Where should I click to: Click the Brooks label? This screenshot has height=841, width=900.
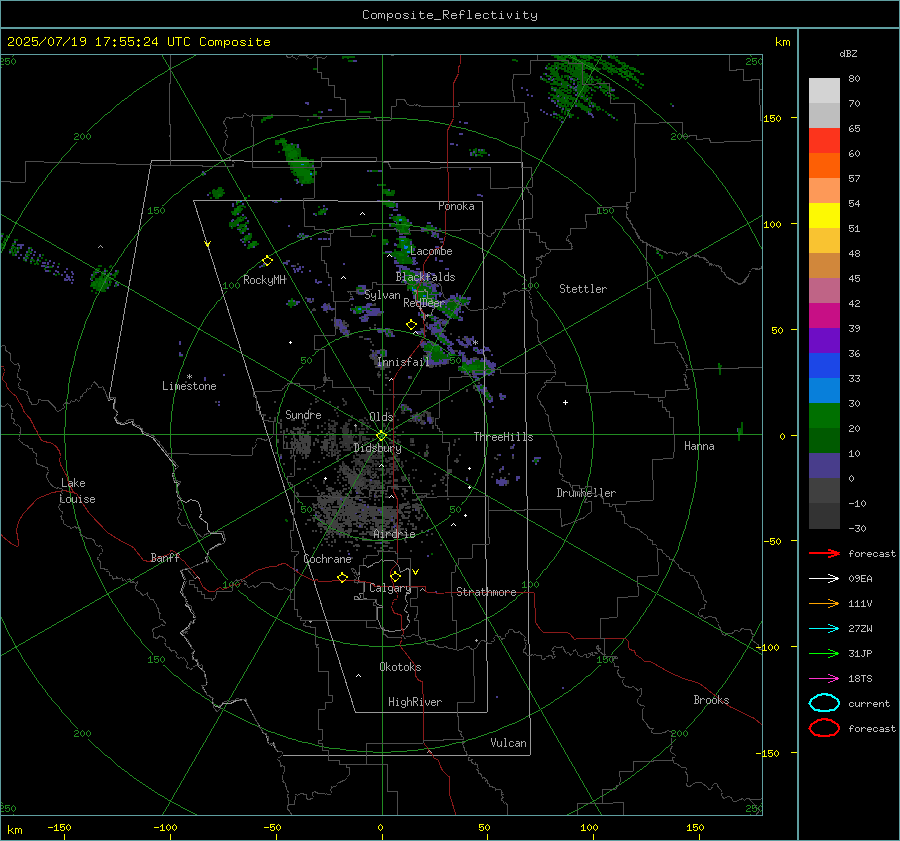click(x=711, y=700)
